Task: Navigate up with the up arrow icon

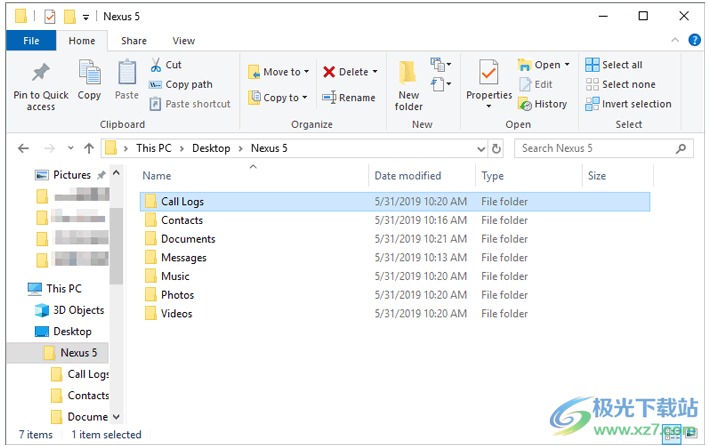Action: coord(89,149)
